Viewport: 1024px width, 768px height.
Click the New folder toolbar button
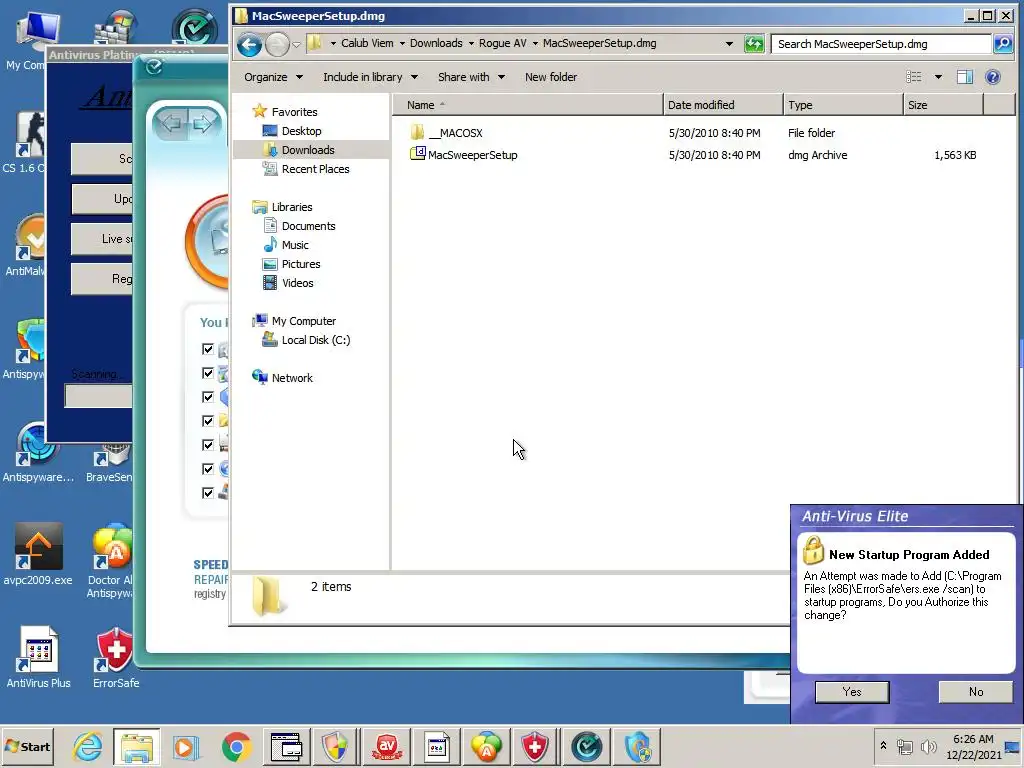[551, 77]
